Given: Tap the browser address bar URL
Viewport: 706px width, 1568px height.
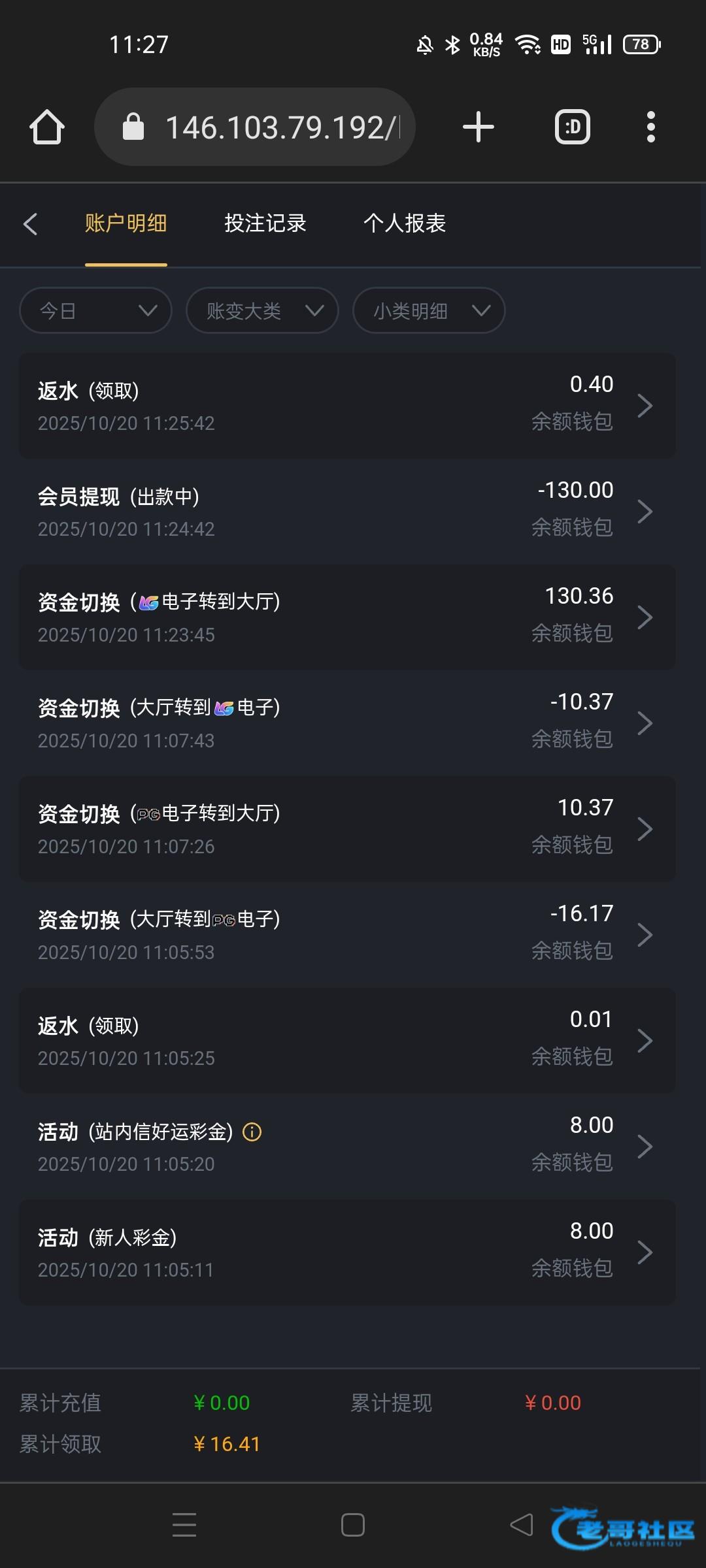Looking at the screenshot, I should pos(281,127).
